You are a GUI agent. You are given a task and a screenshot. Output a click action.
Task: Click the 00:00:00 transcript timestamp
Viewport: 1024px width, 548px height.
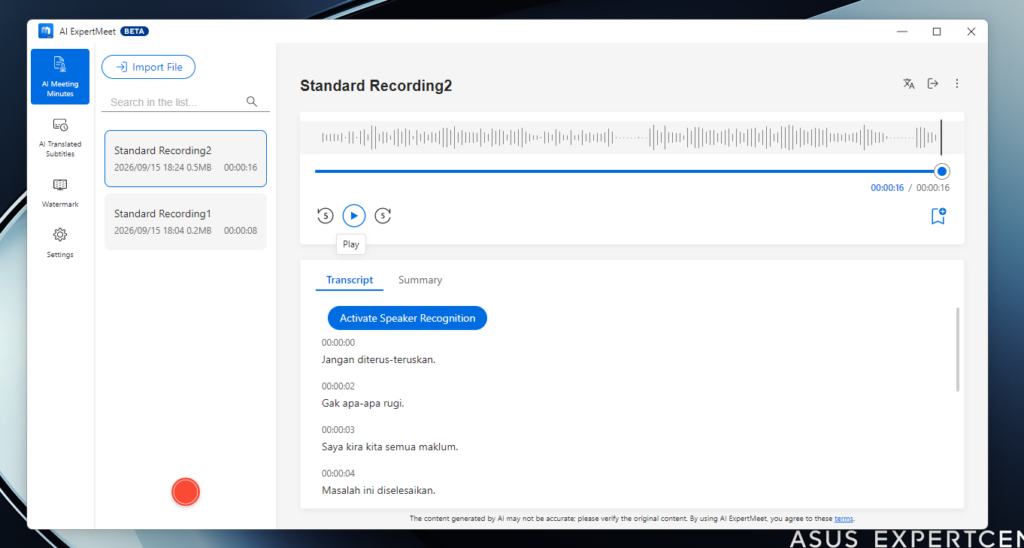(x=338, y=343)
